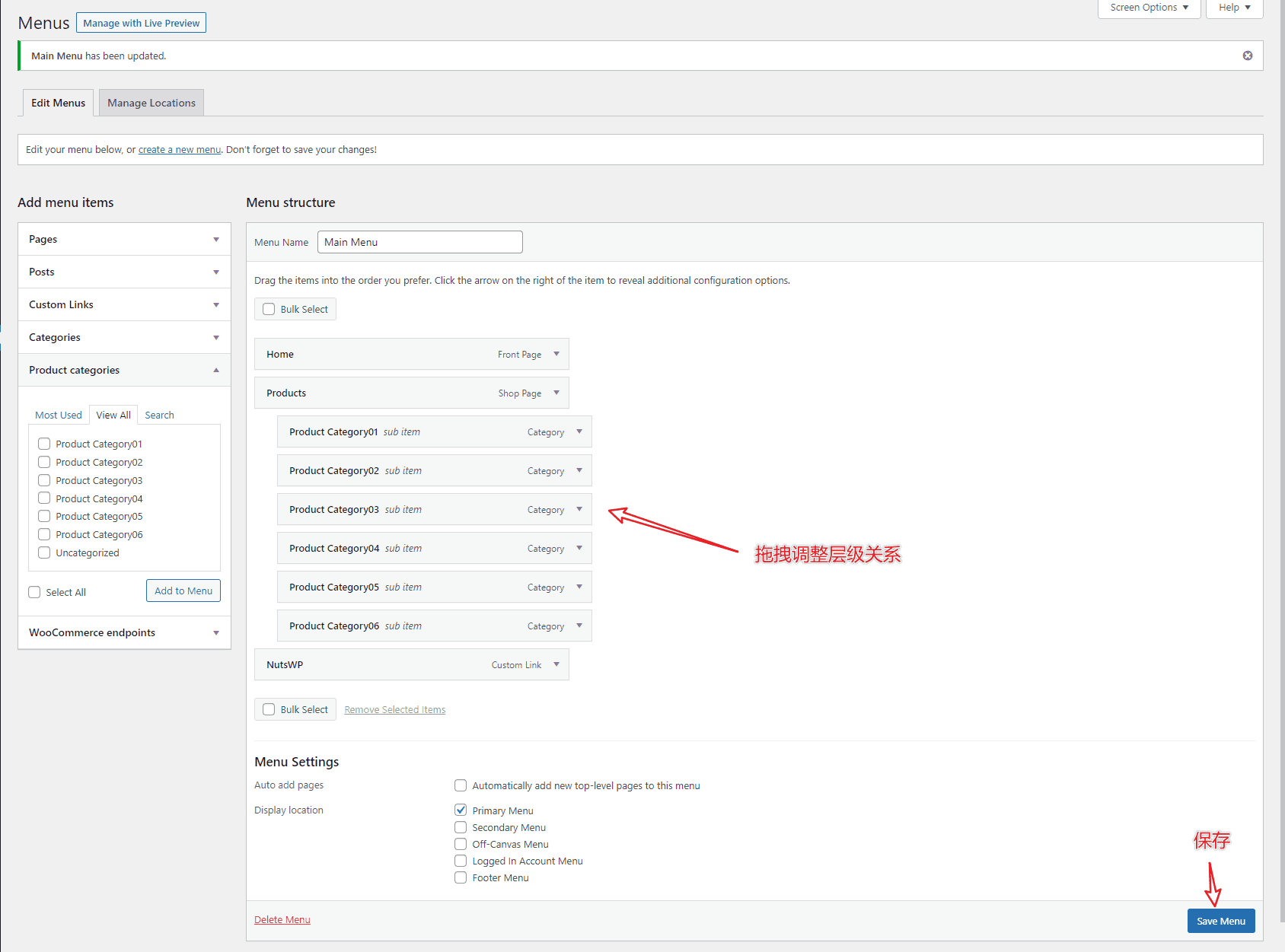Dismiss the 'Main Menu has been updated' notice

pyautogui.click(x=1248, y=55)
